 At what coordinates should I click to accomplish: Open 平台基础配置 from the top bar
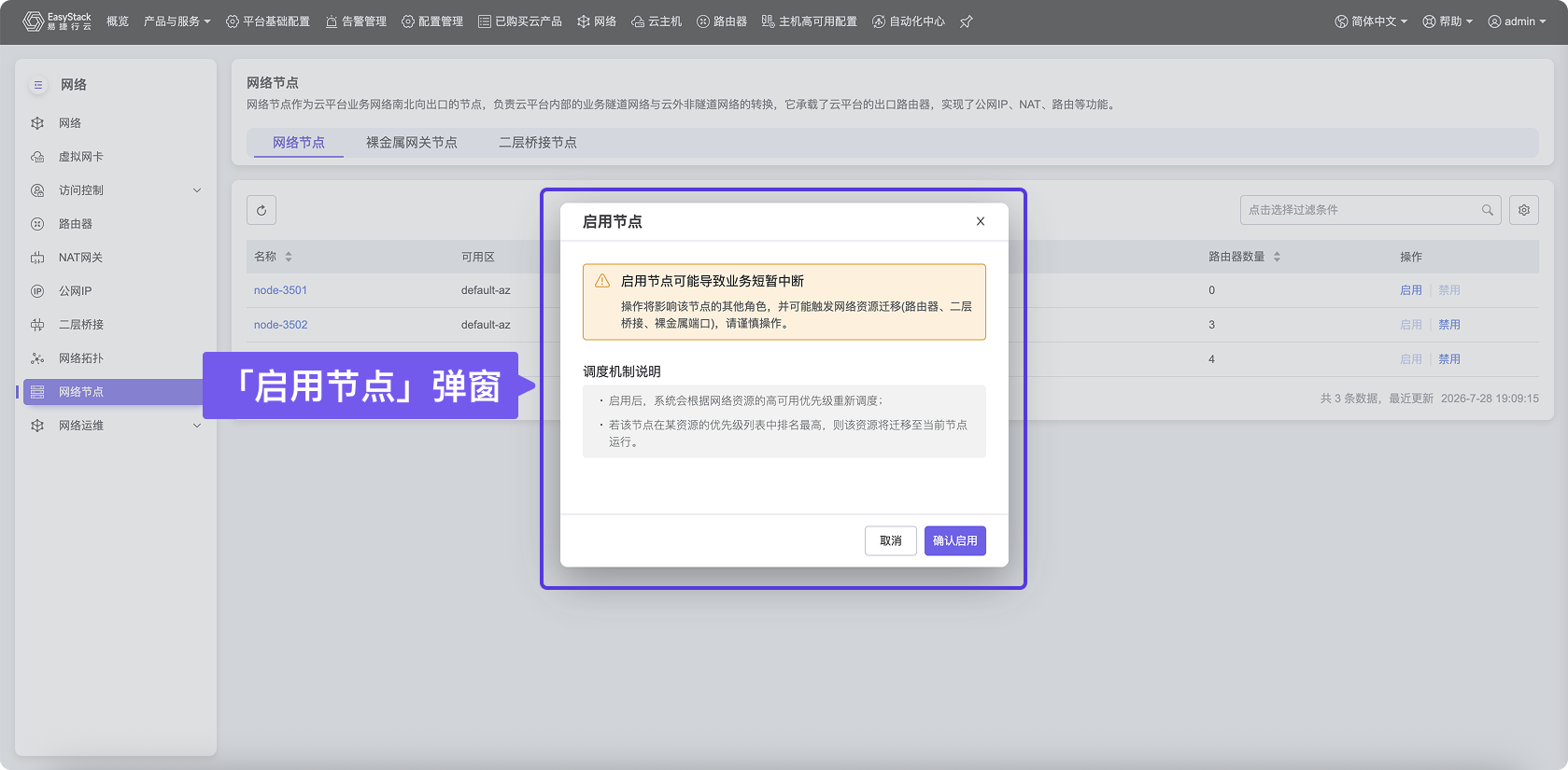point(268,21)
